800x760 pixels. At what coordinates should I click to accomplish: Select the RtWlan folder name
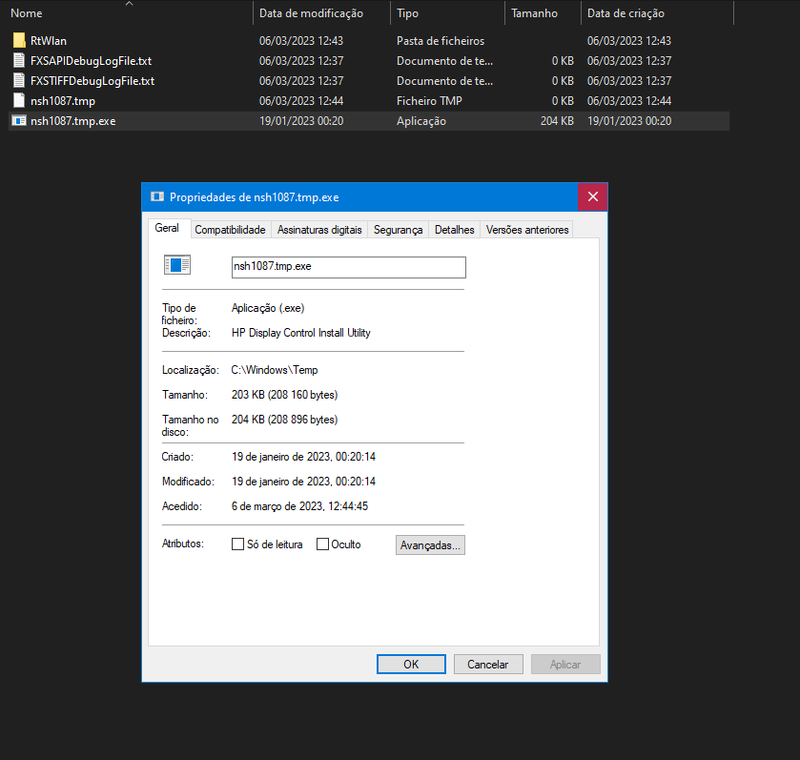48,41
